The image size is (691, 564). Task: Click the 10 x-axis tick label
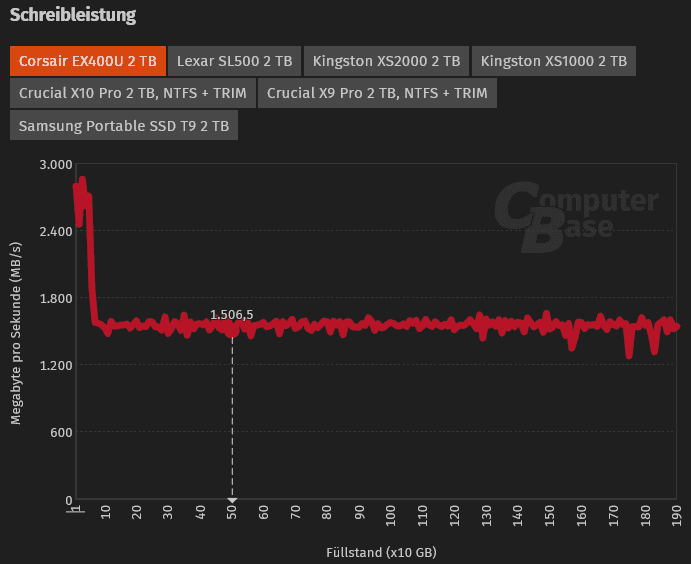(x=105, y=512)
